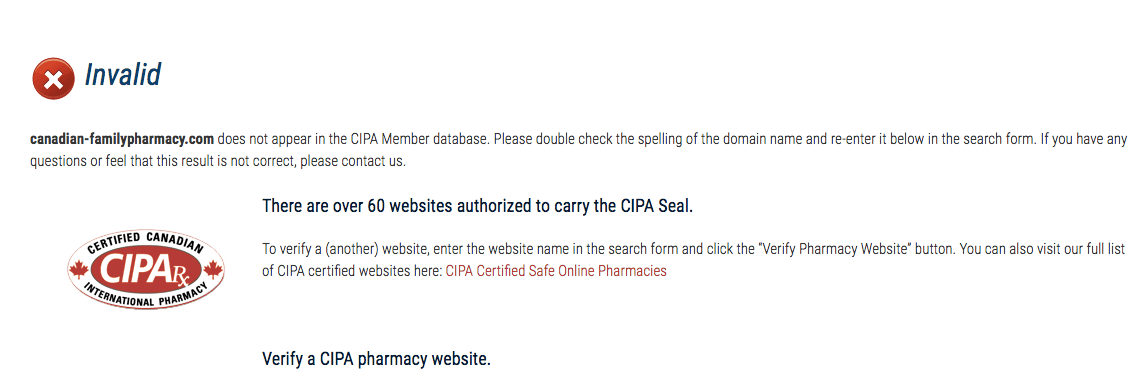Image resolution: width=1144 pixels, height=382 pixels.
Task: Click the right maple leaf on CIPA seal
Action: 212,271
